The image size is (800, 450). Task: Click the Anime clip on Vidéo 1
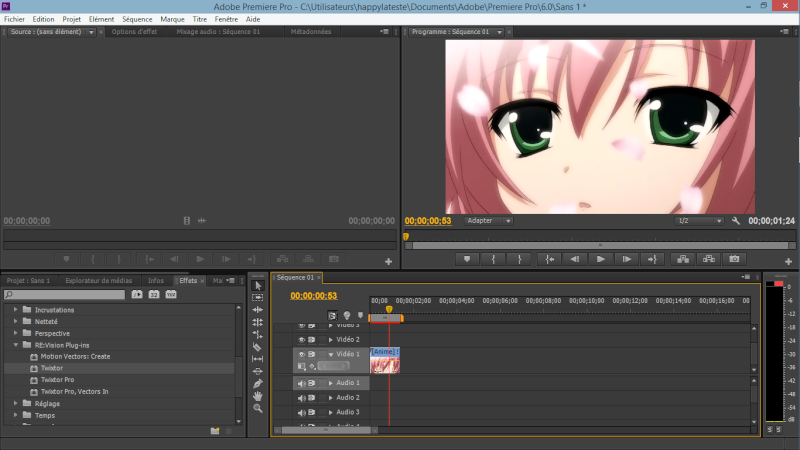click(385, 360)
